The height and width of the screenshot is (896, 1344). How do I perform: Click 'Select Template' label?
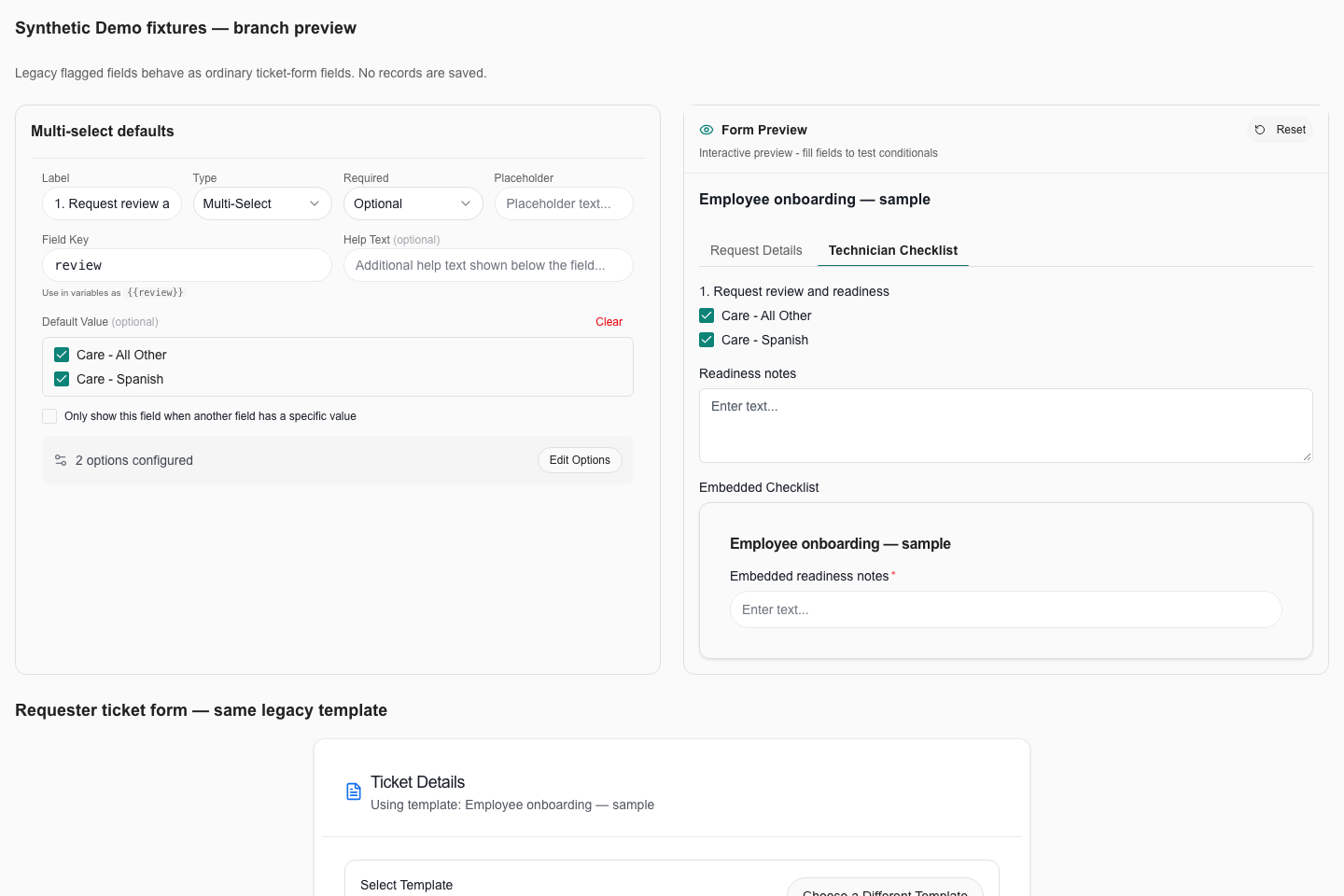[406, 885]
